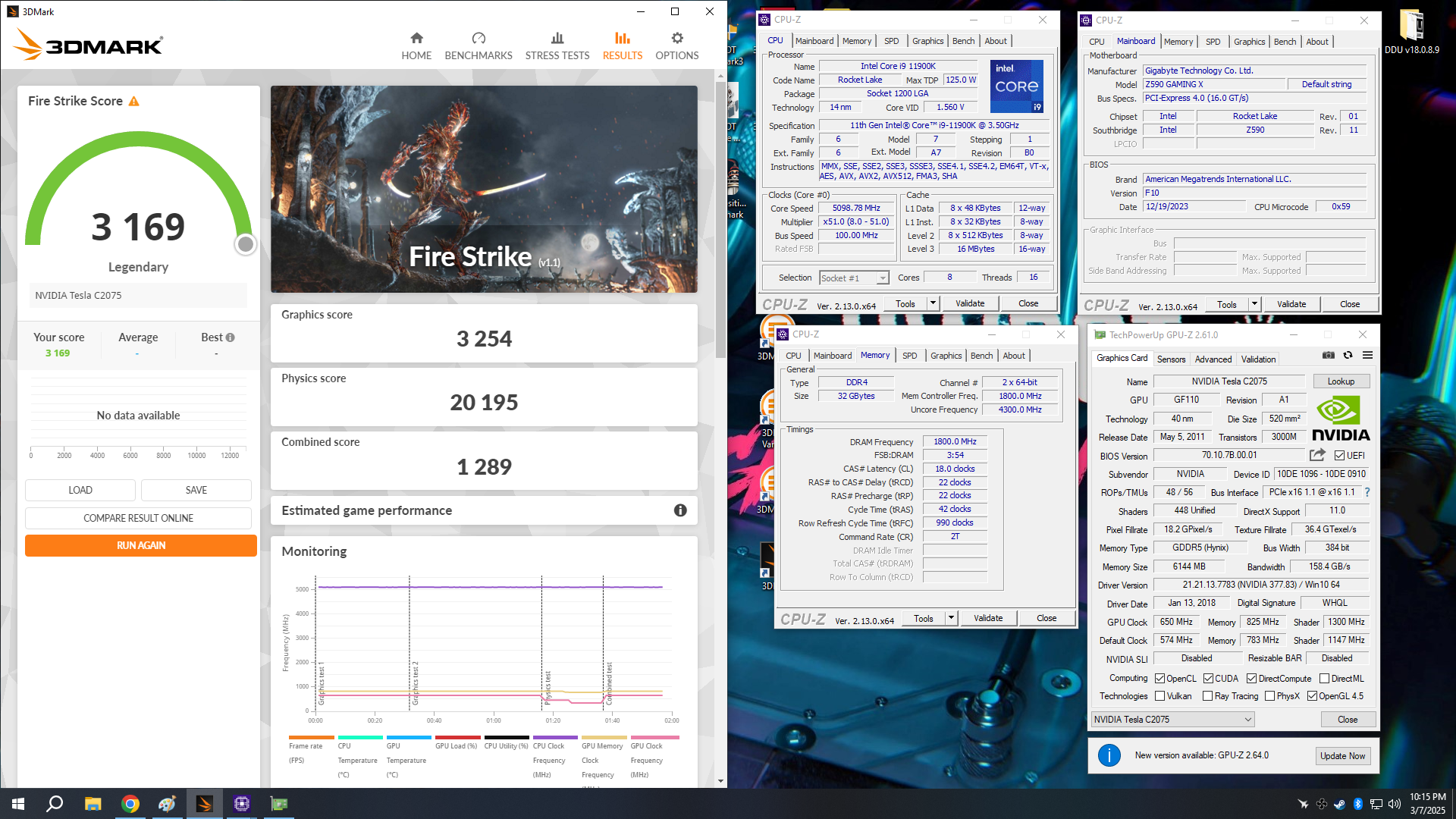Screen dimensions: 1456x819
Task: Click the GPU-Z taskbar icon
Action: 278,804
